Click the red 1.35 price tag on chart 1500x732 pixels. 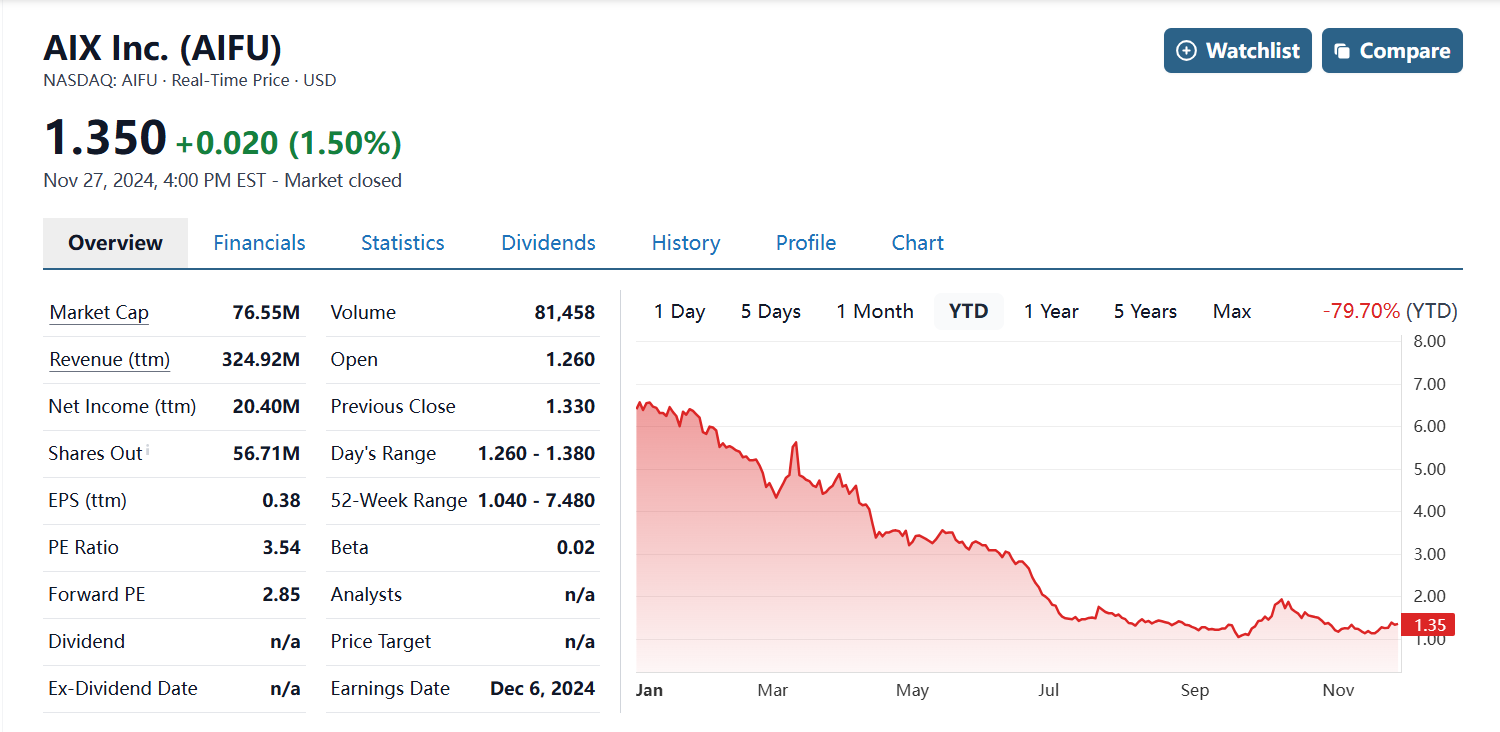[1428, 626]
